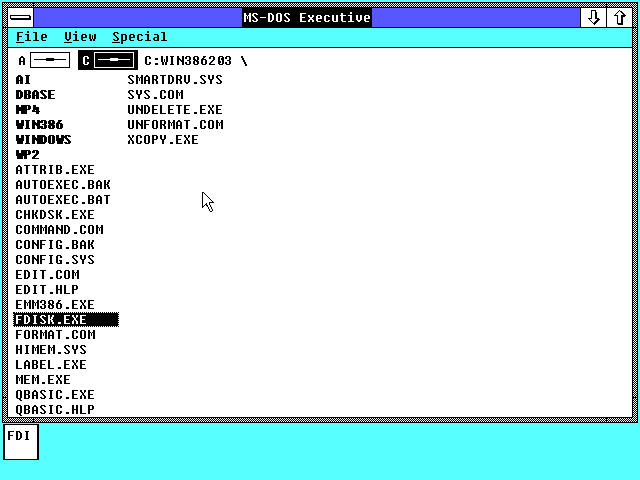Select drive A icon
Viewport: 640px width, 480px height.
click(x=44, y=60)
